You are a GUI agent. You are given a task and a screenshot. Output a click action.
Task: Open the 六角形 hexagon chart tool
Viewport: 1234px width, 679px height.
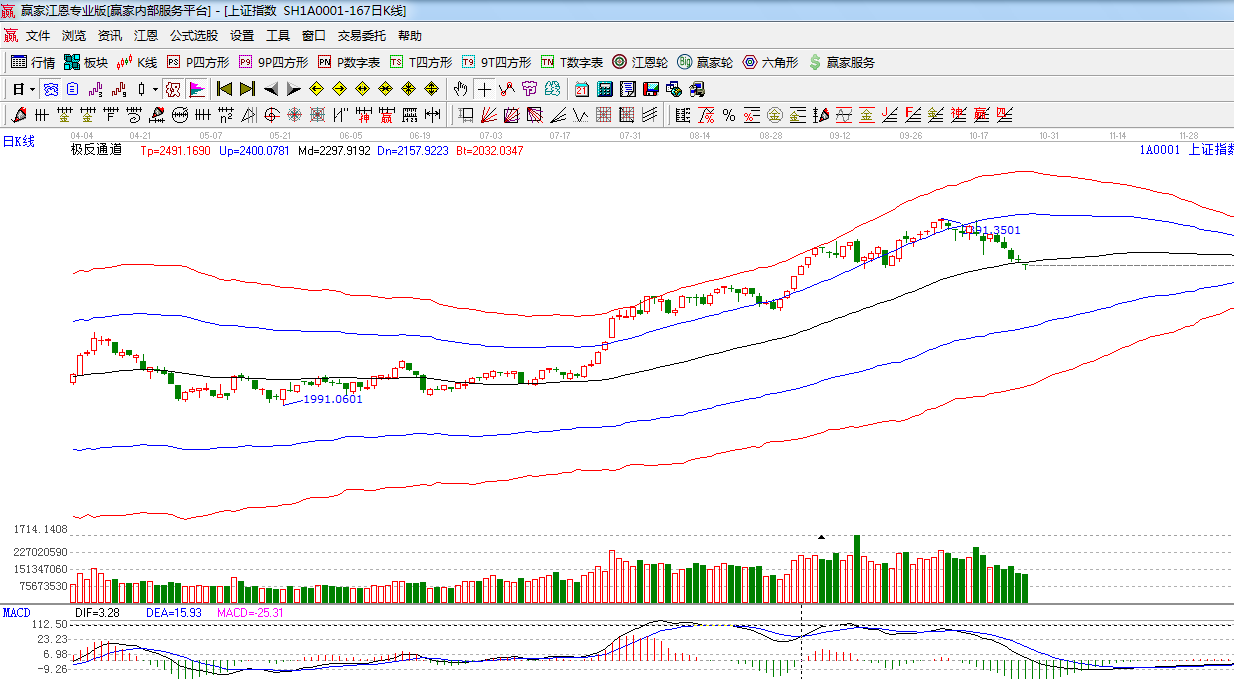(770, 62)
